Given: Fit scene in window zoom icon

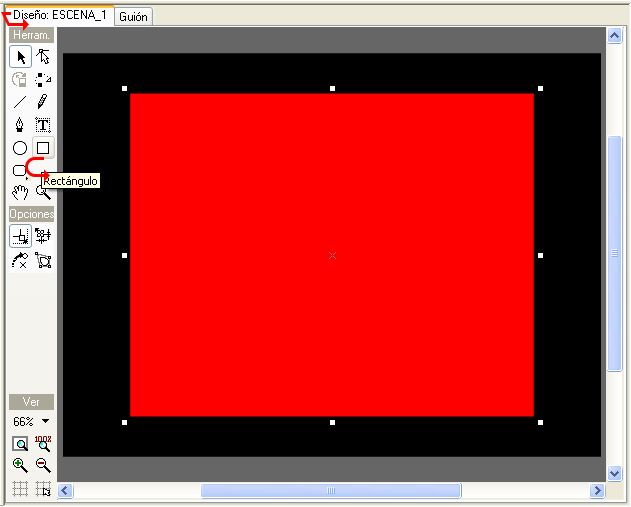Looking at the screenshot, I should [20, 444].
